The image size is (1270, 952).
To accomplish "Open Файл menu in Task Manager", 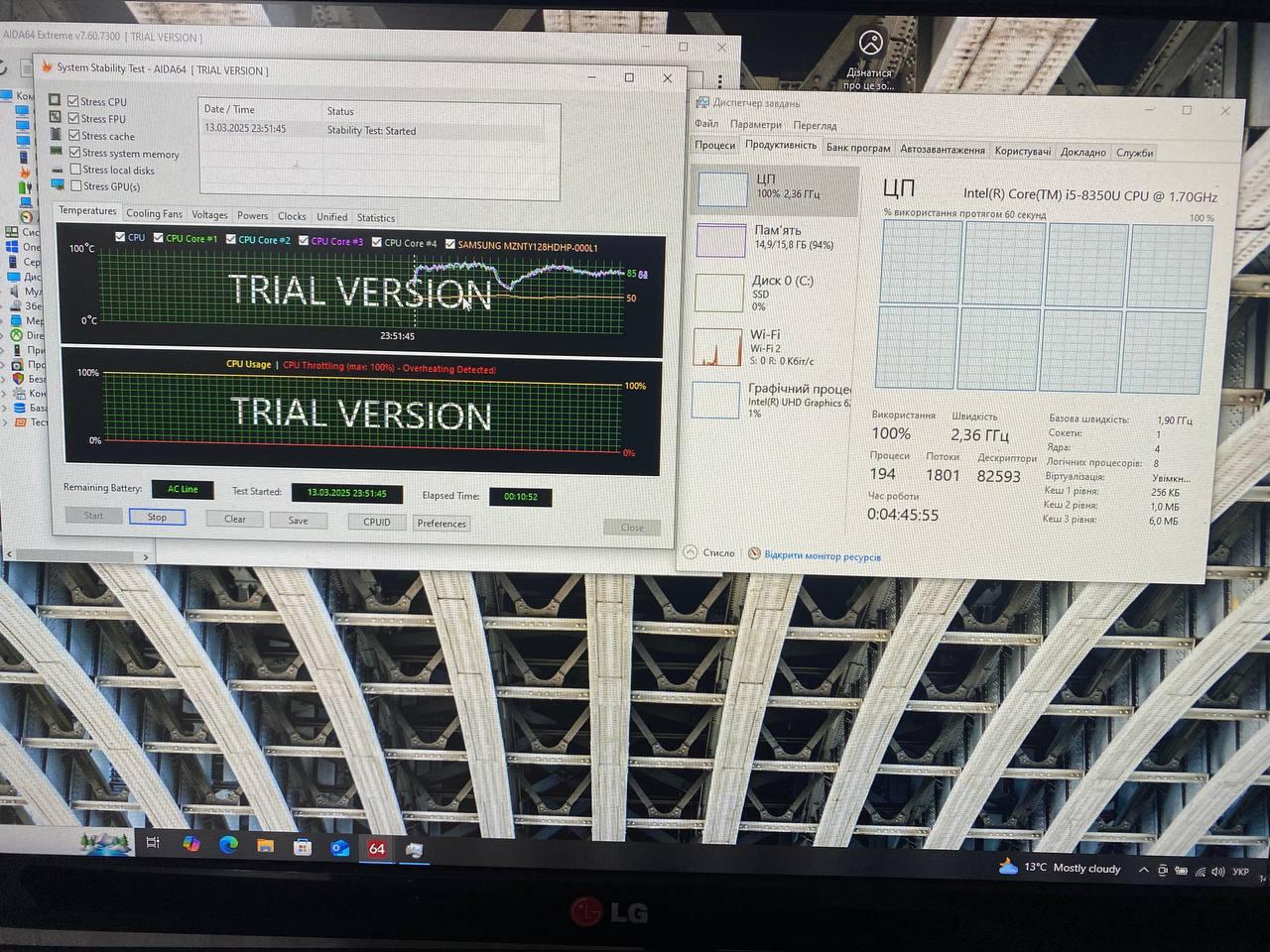I will click(x=706, y=124).
